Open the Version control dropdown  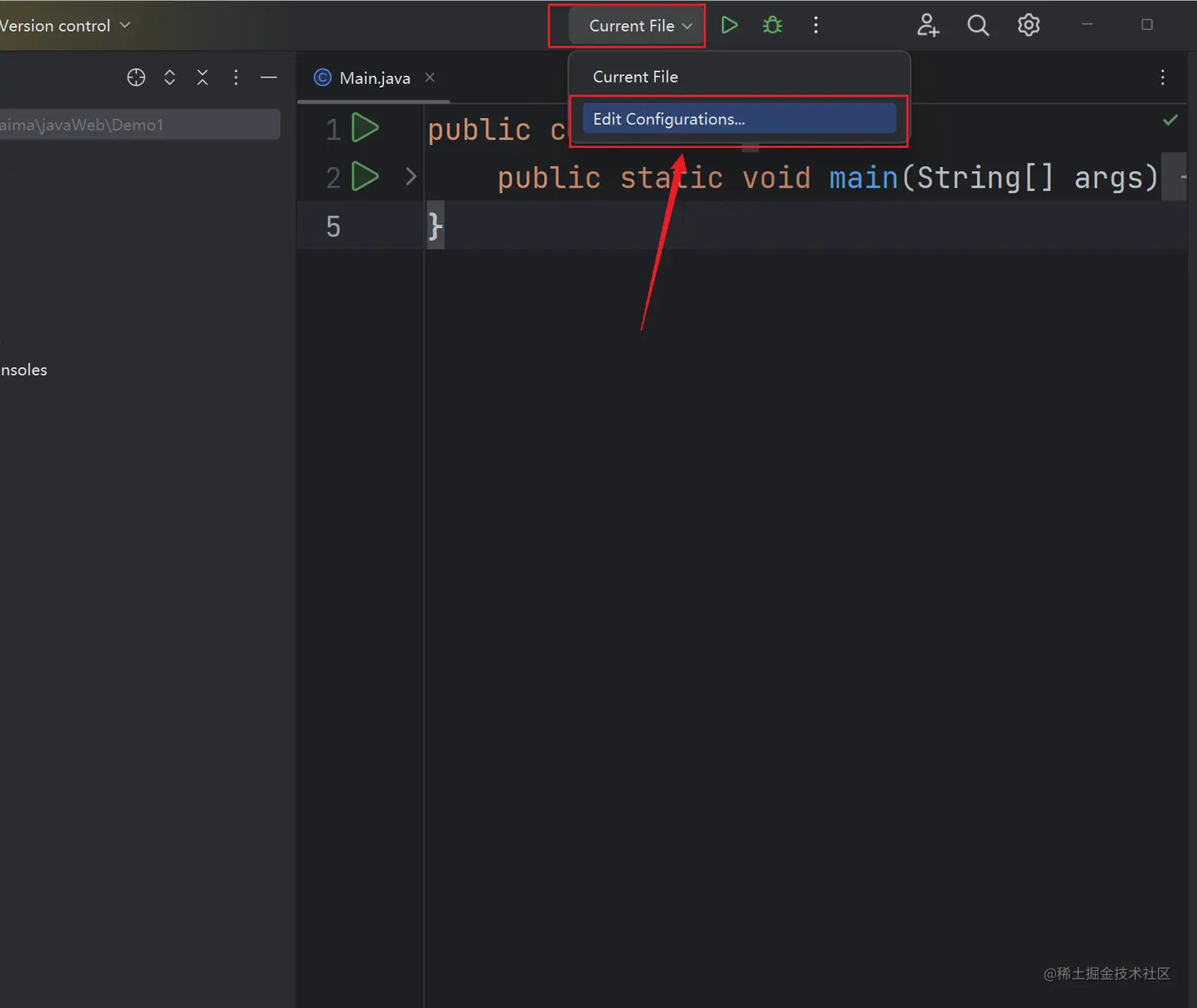[x=65, y=25]
